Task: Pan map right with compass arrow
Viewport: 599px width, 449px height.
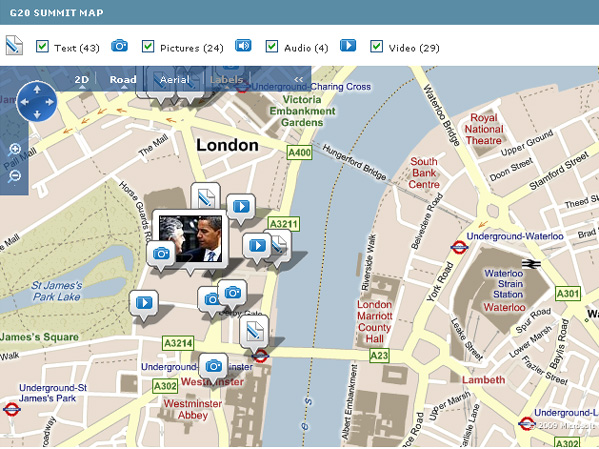Action: [50, 102]
